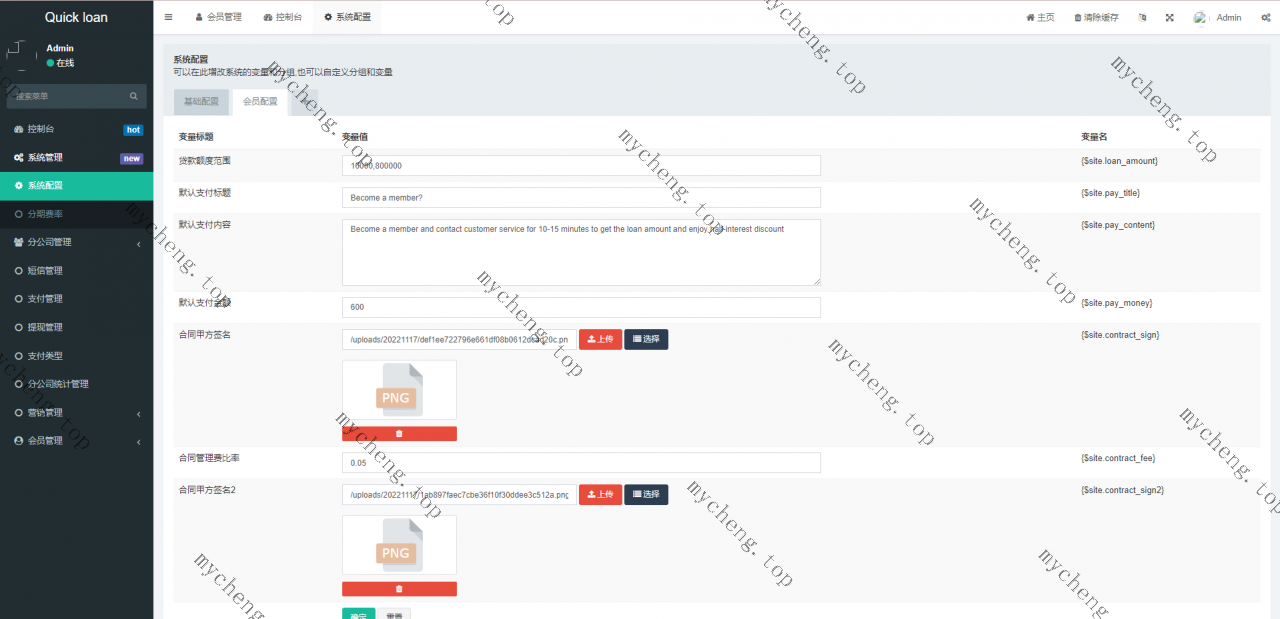Open the Admin user dropdown in header
1280x619 pixels.
click(x=1217, y=17)
